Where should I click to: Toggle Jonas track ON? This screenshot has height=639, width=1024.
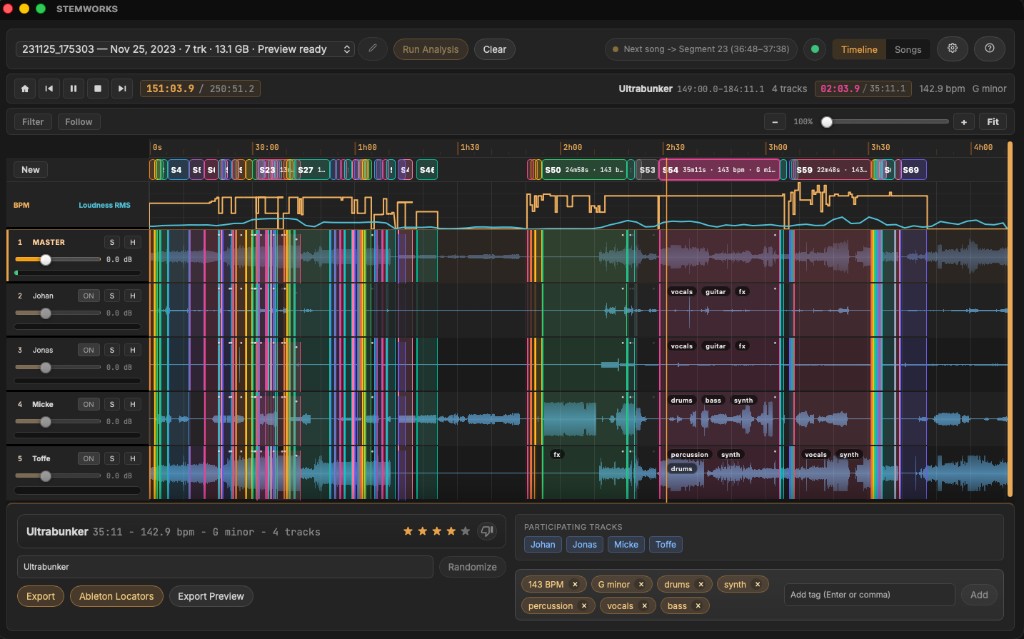[88, 350]
